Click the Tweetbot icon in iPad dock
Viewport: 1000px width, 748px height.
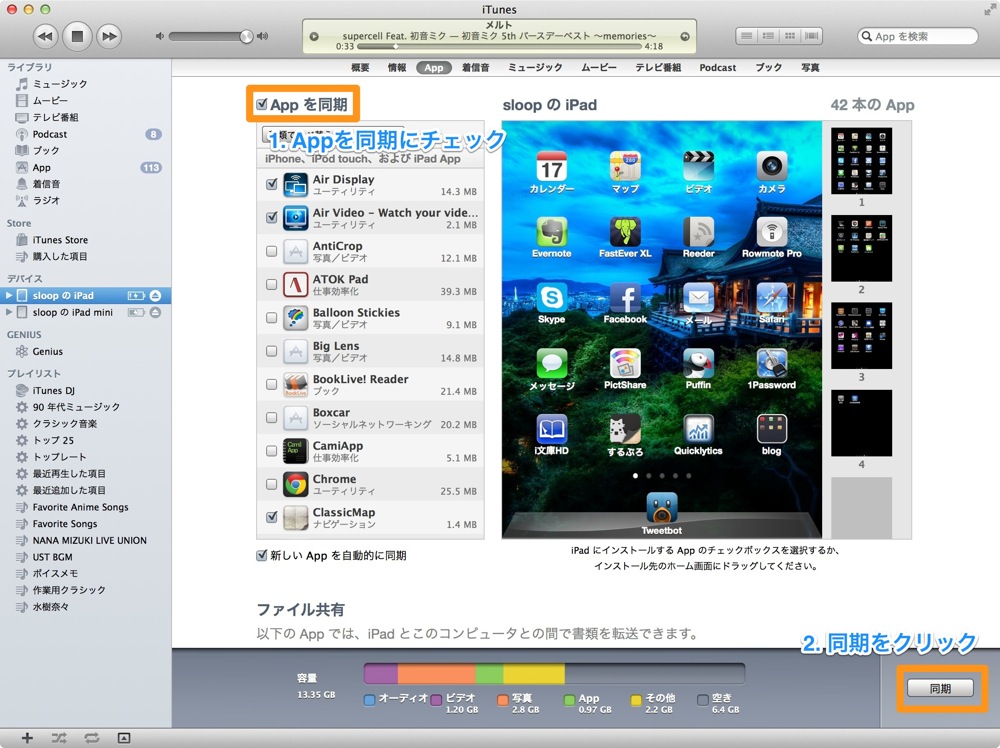coord(661,508)
